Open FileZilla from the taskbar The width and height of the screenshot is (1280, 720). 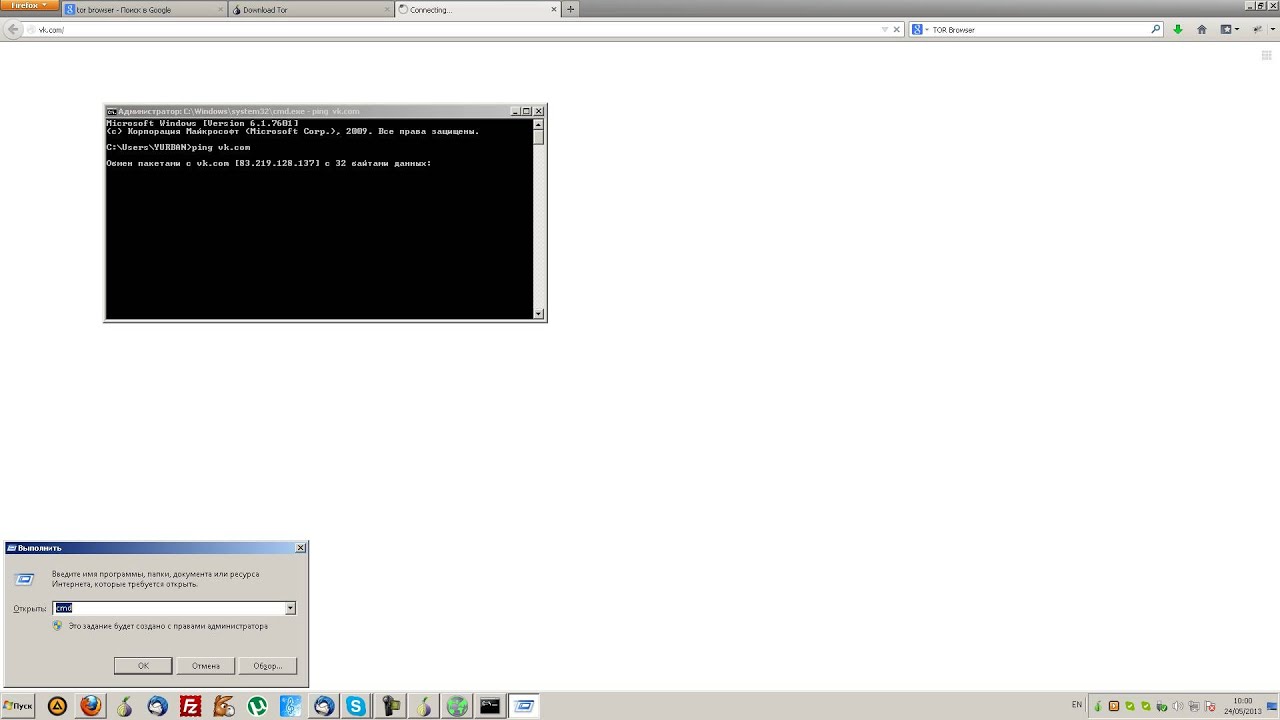click(190, 706)
